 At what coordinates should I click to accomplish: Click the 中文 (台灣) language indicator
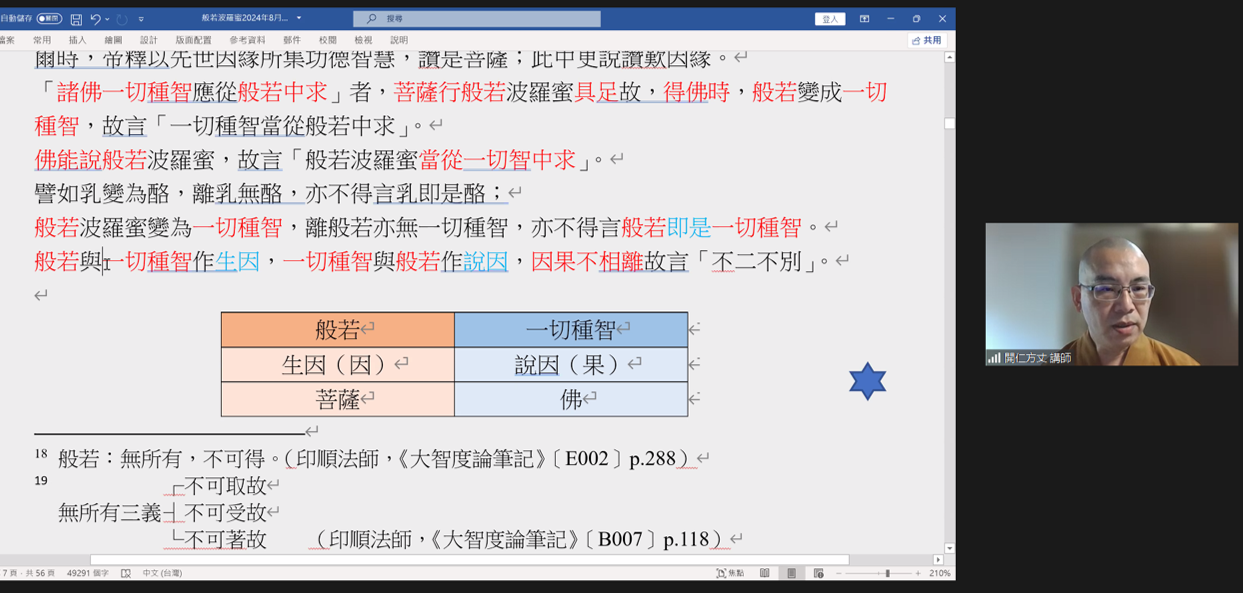coord(164,573)
